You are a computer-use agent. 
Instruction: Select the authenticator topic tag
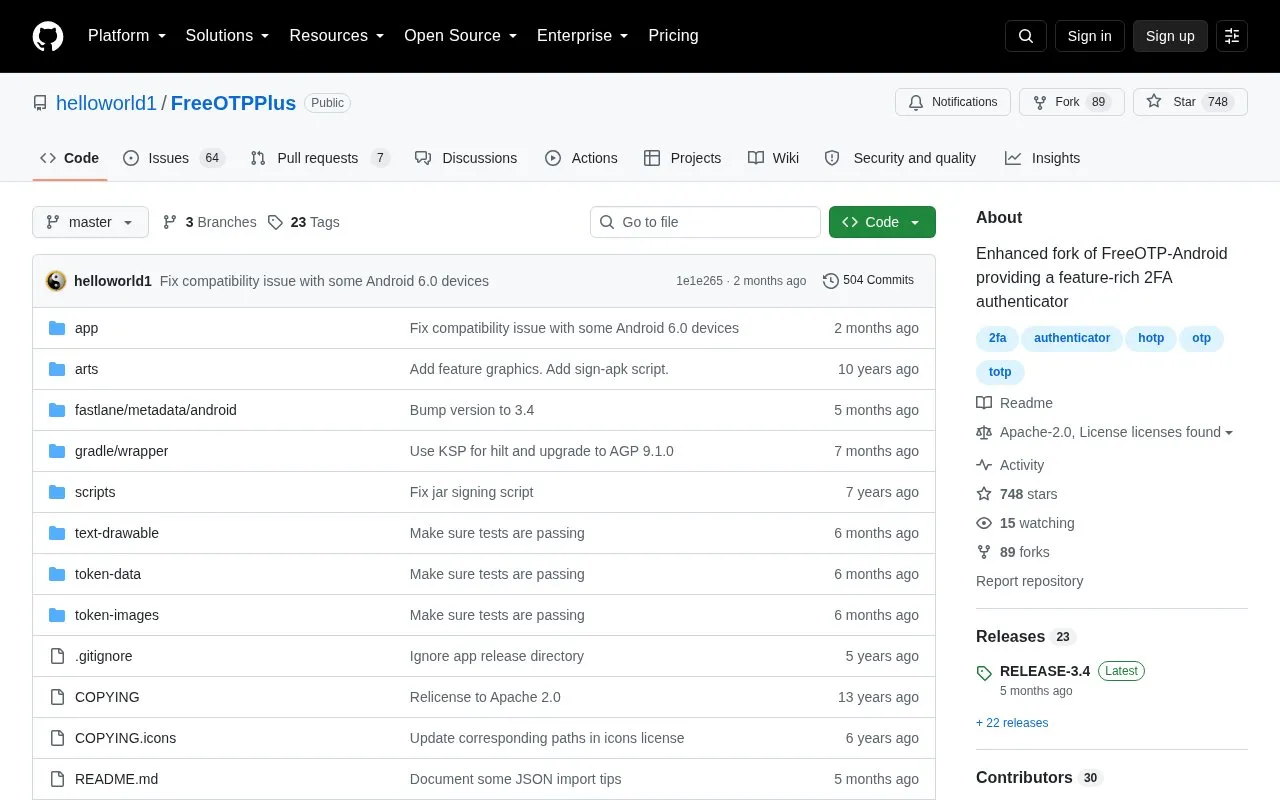(x=1072, y=338)
